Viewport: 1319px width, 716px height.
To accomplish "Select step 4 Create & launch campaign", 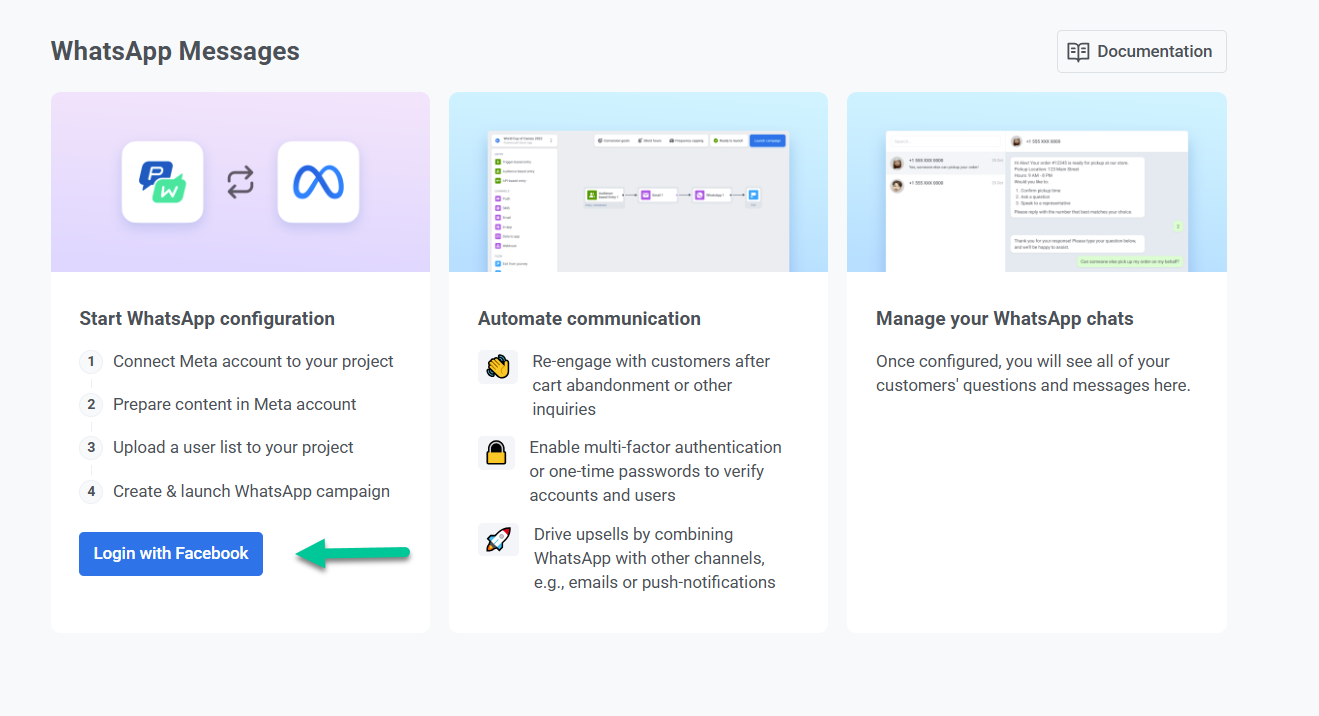I will (251, 491).
